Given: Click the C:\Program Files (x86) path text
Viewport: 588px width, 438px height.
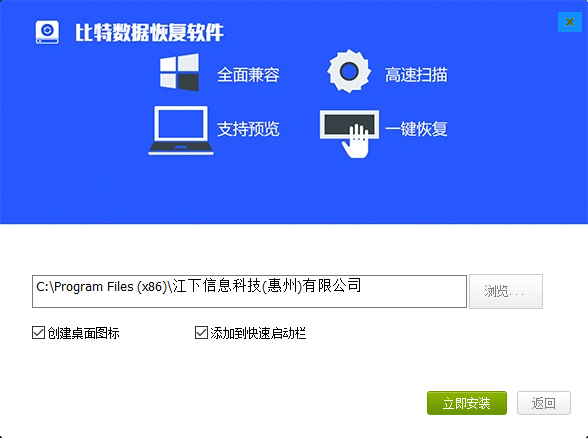Looking at the screenshot, I should click(101, 287).
